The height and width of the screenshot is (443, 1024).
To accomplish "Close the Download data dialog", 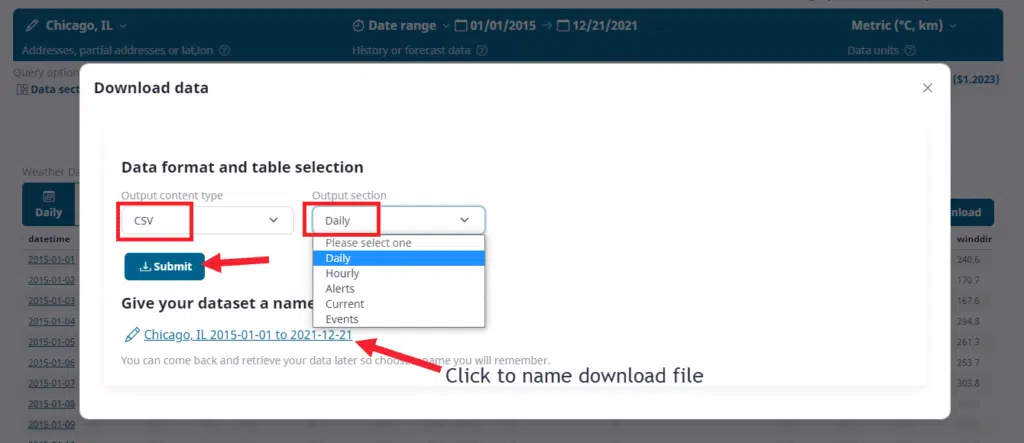I will tap(927, 88).
